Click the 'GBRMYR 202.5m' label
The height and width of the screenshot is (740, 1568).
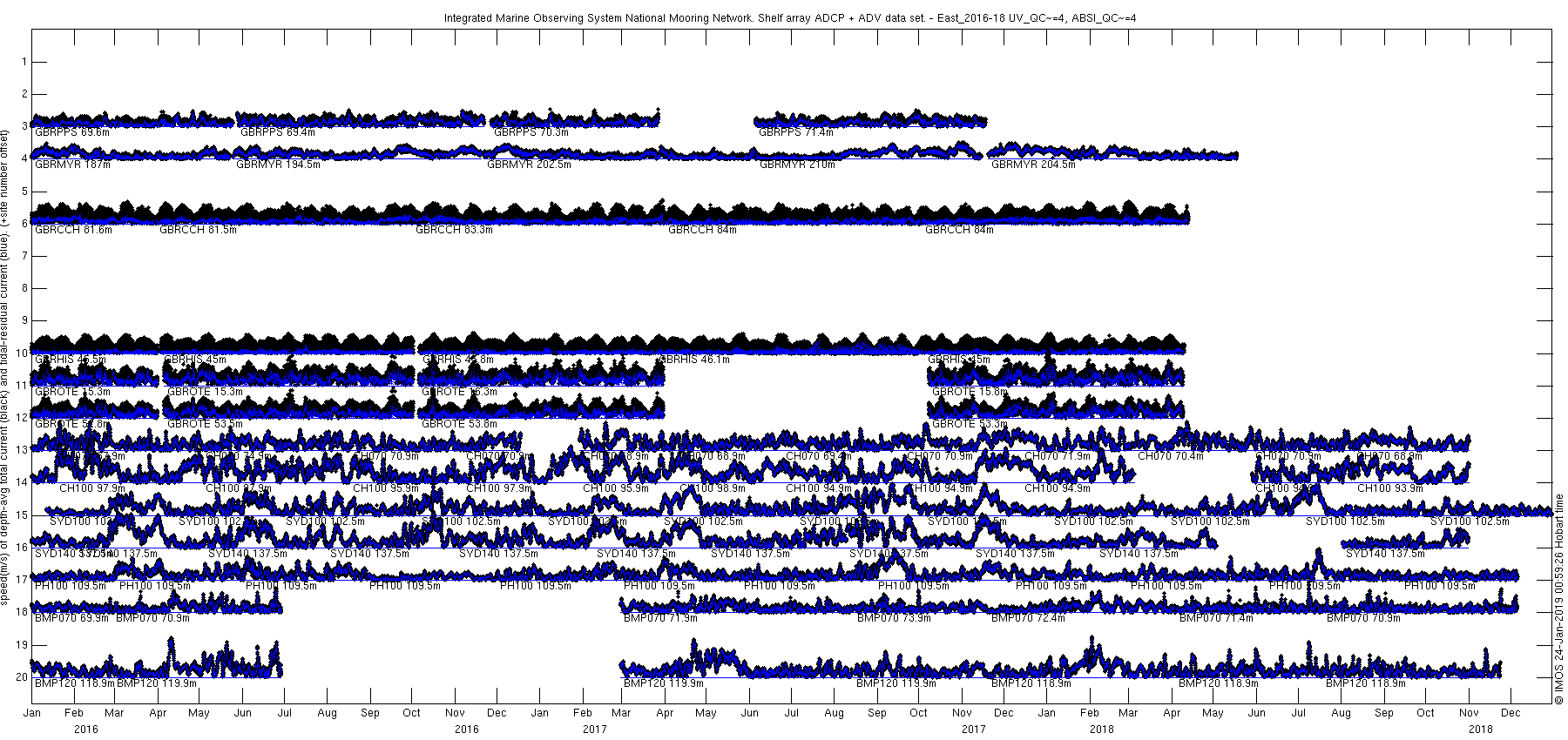[529, 165]
